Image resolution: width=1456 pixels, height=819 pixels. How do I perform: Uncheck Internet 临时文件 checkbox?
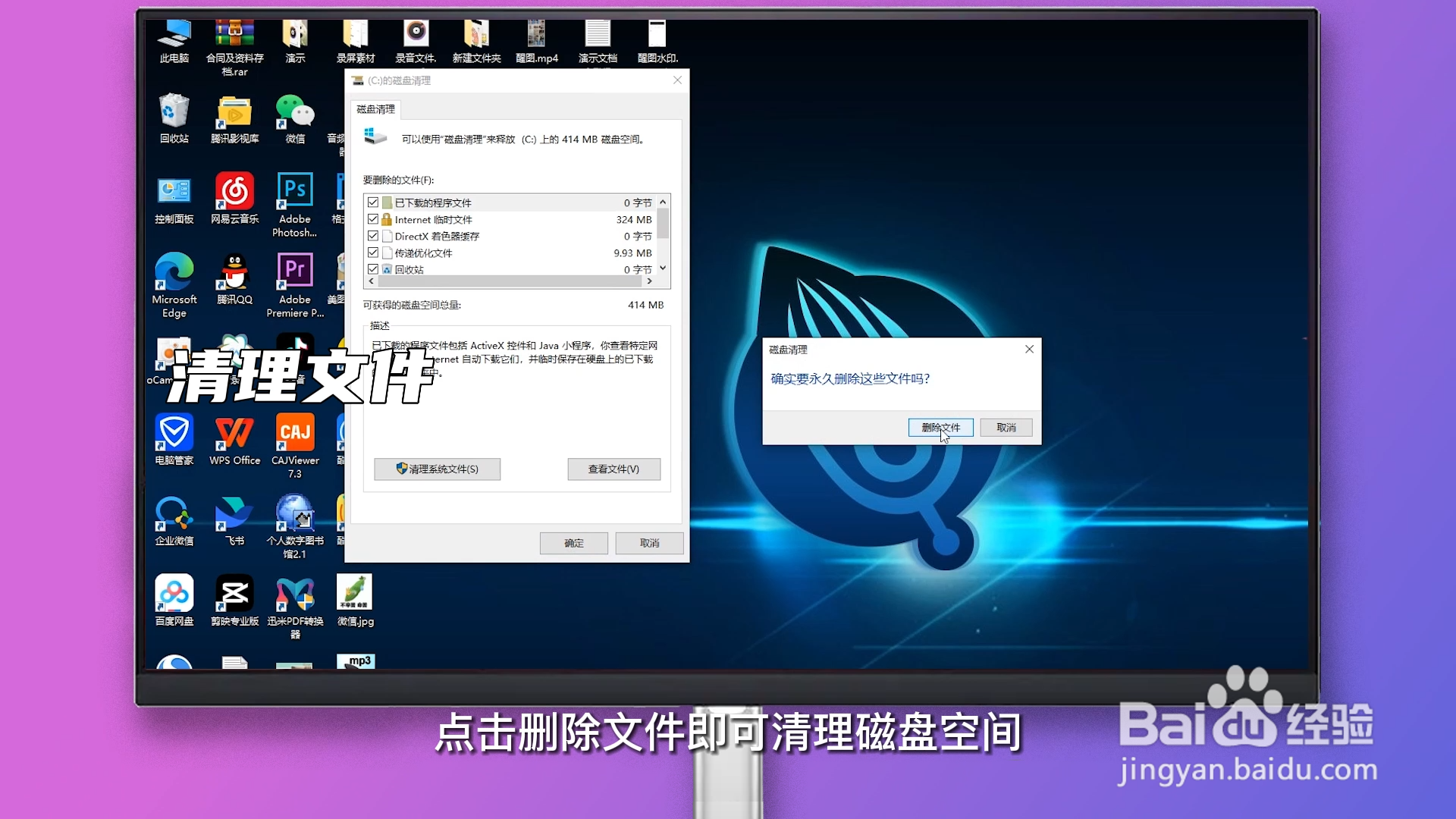coord(373,219)
